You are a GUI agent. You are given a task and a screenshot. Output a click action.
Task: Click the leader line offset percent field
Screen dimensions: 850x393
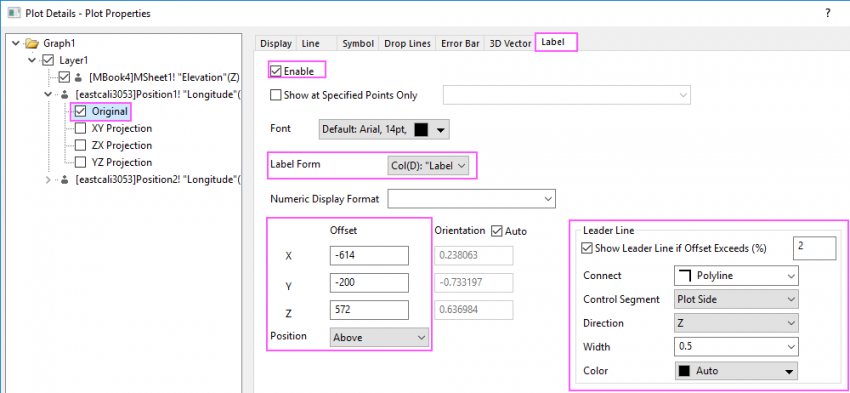pos(815,248)
